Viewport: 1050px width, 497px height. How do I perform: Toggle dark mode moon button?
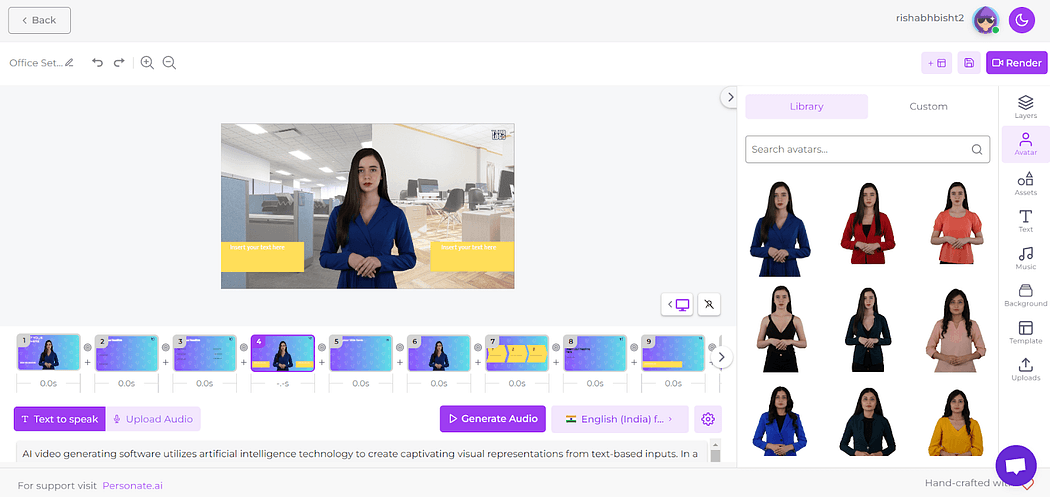[x=1021, y=20]
